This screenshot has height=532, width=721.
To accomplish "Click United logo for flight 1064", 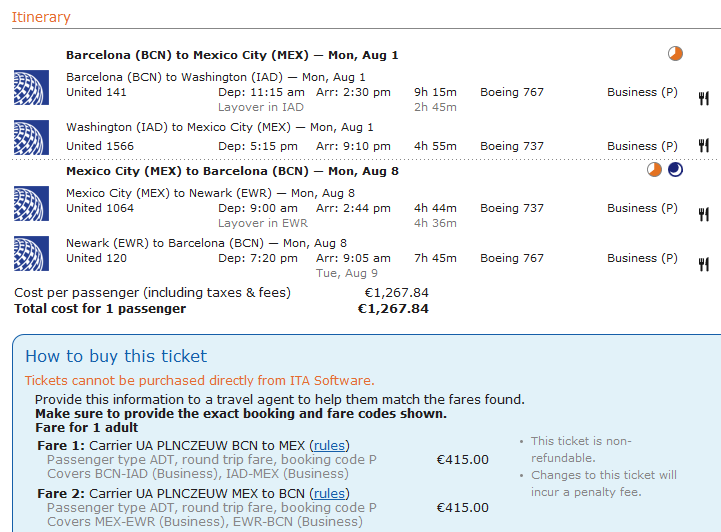I will (31, 203).
